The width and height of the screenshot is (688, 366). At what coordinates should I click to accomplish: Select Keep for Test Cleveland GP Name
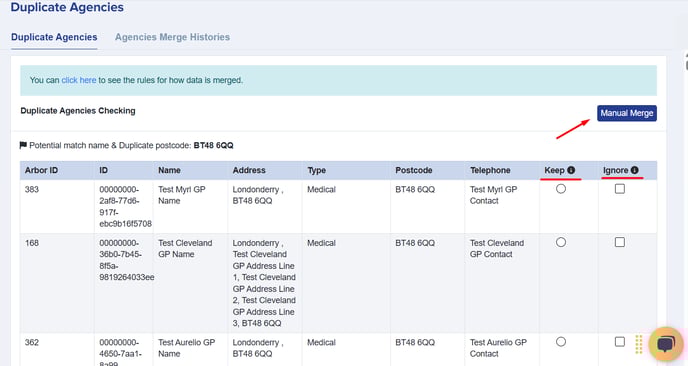coord(561,242)
